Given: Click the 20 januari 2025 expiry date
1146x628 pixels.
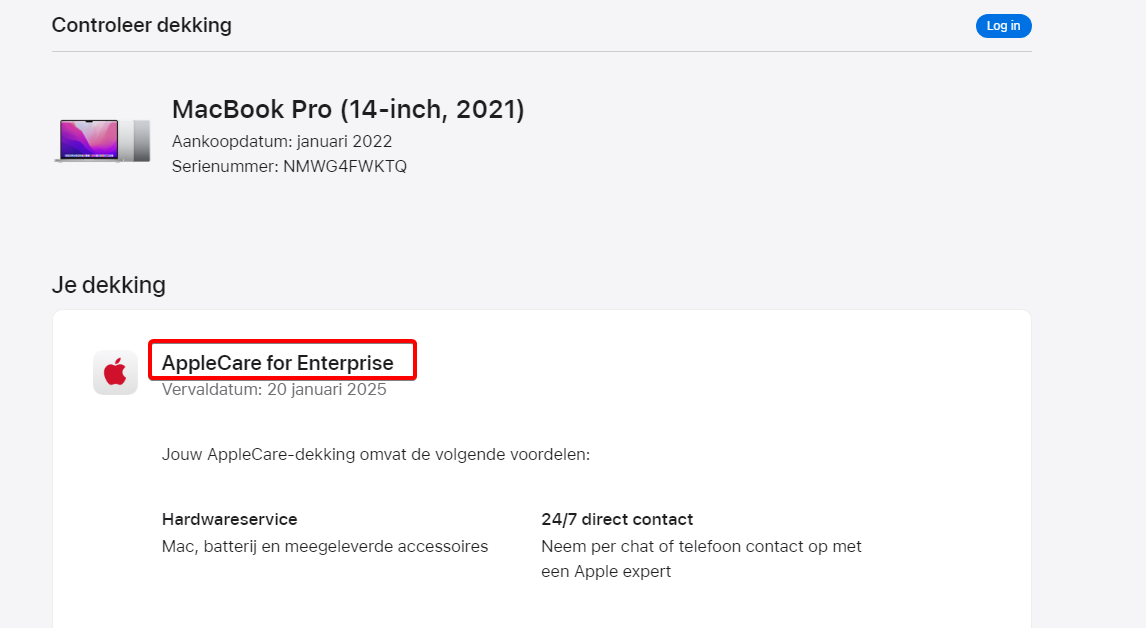Looking at the screenshot, I should click(x=326, y=390).
